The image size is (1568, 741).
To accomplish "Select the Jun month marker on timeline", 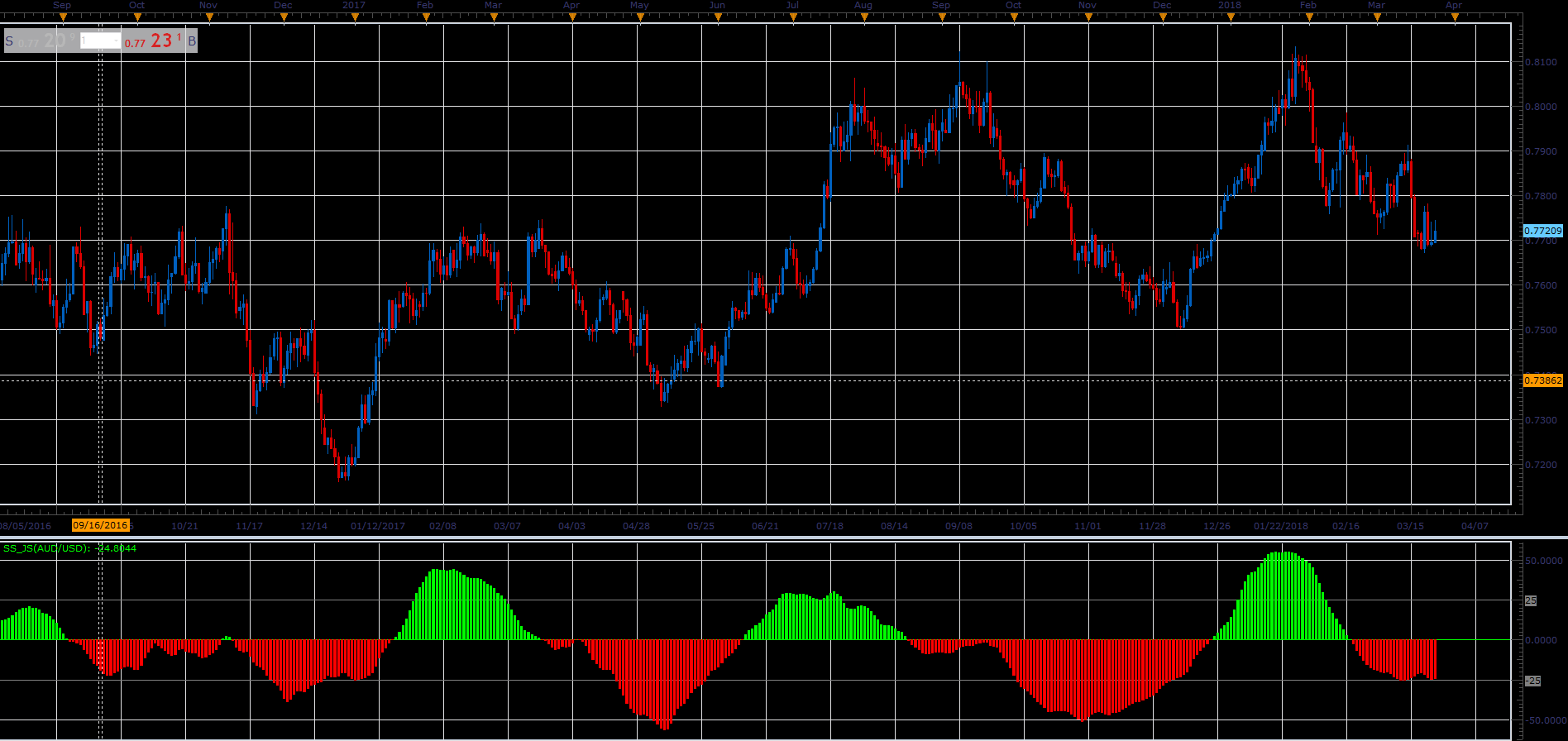I will pyautogui.click(x=717, y=5).
